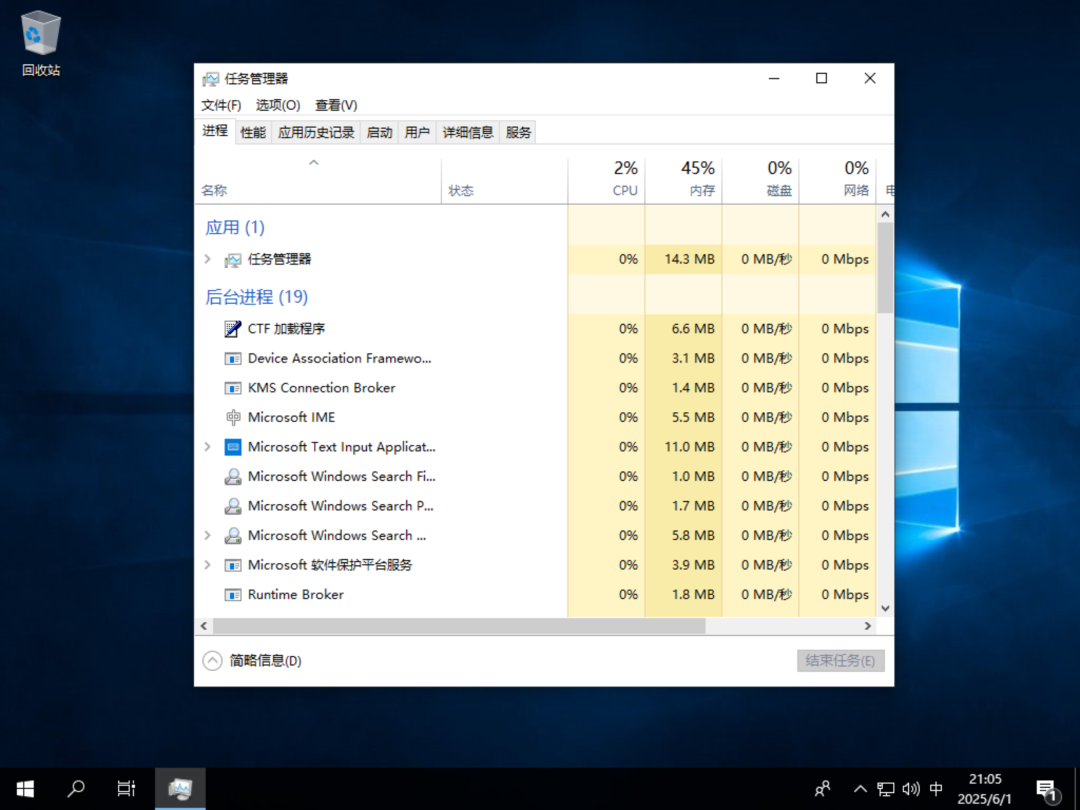Open Task View on the taskbar
The image size is (1080, 810).
(x=126, y=789)
